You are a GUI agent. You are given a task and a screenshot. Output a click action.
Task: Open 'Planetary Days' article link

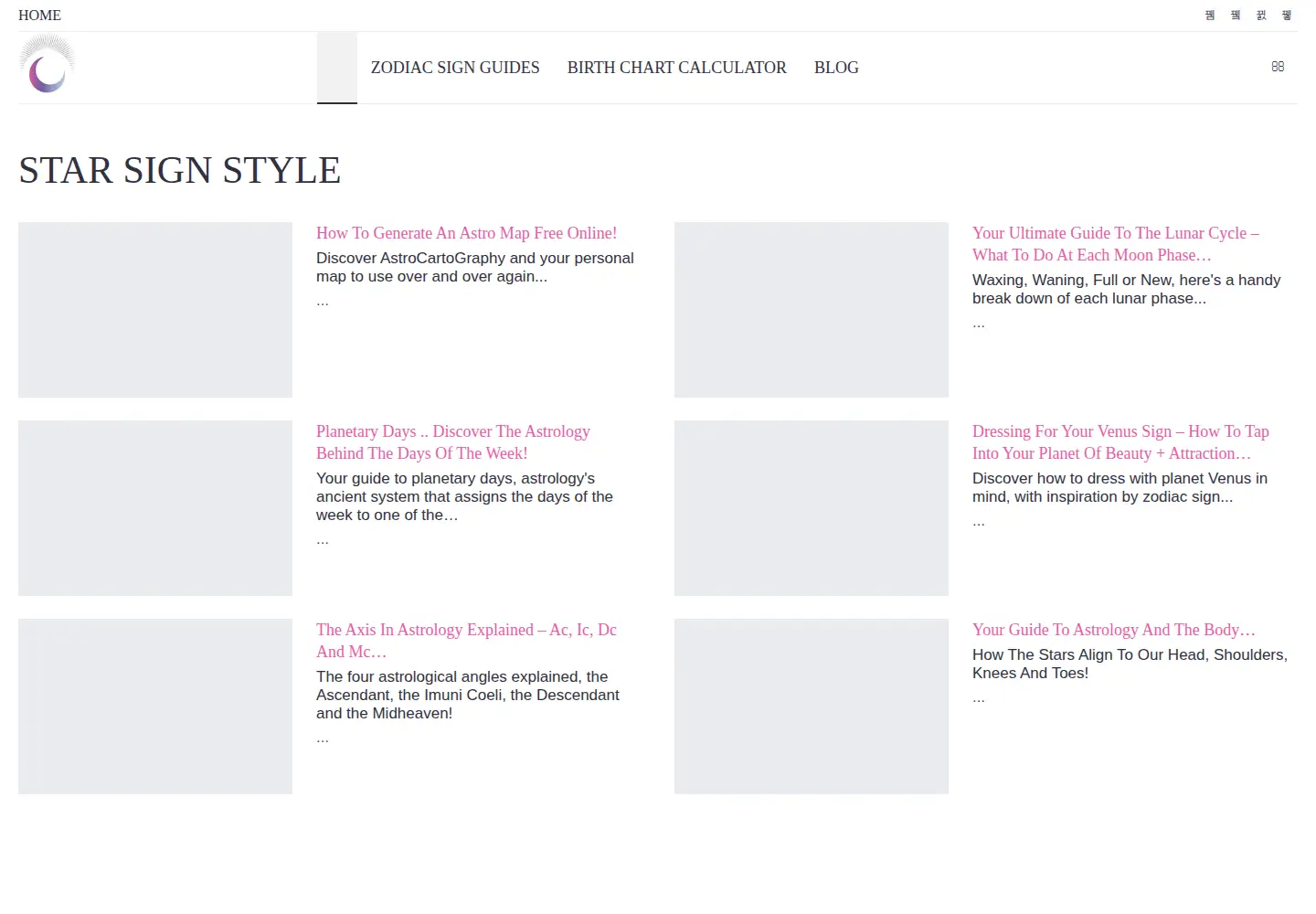coord(453,442)
